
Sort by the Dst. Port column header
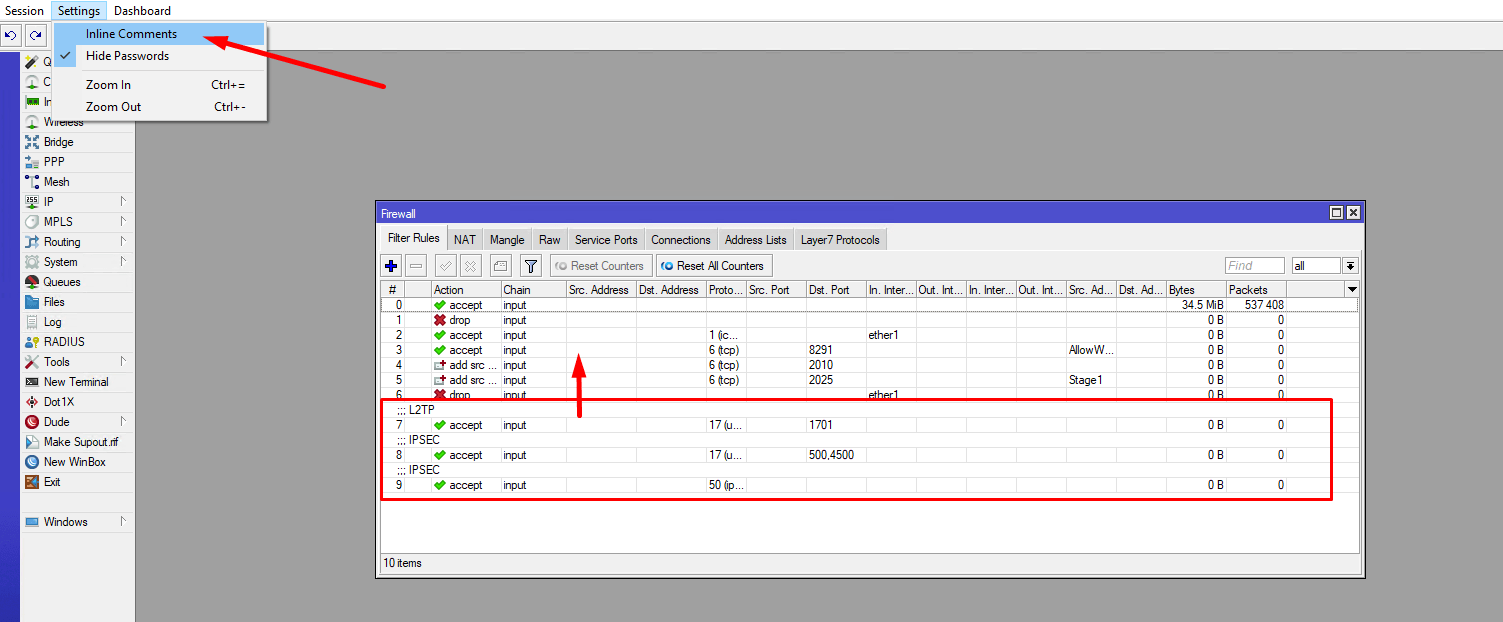pyautogui.click(x=836, y=290)
